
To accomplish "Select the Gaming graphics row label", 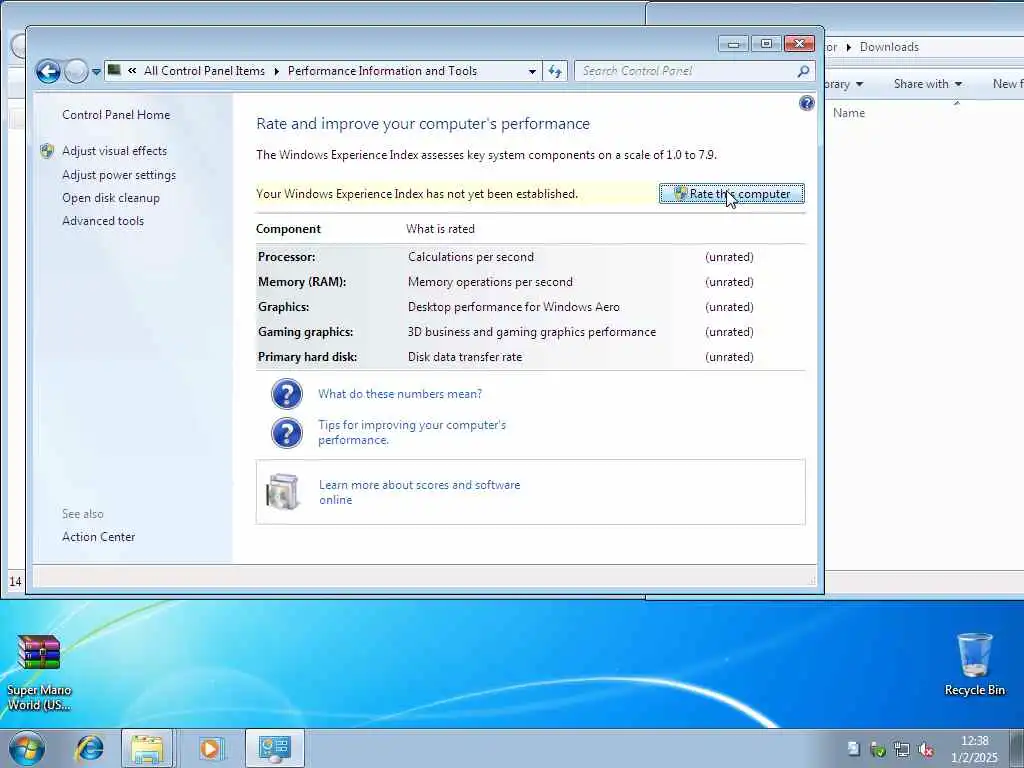I will [x=305, y=332].
